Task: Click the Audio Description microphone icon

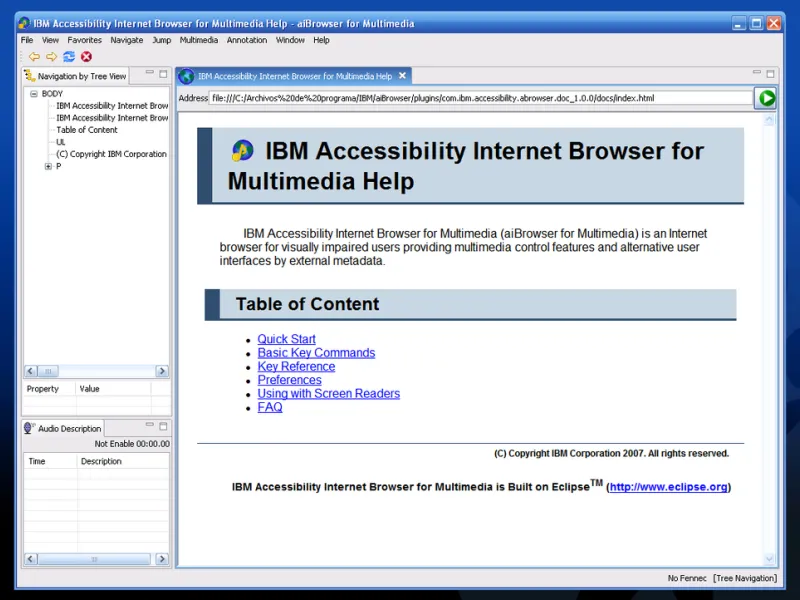Action: [x=29, y=428]
